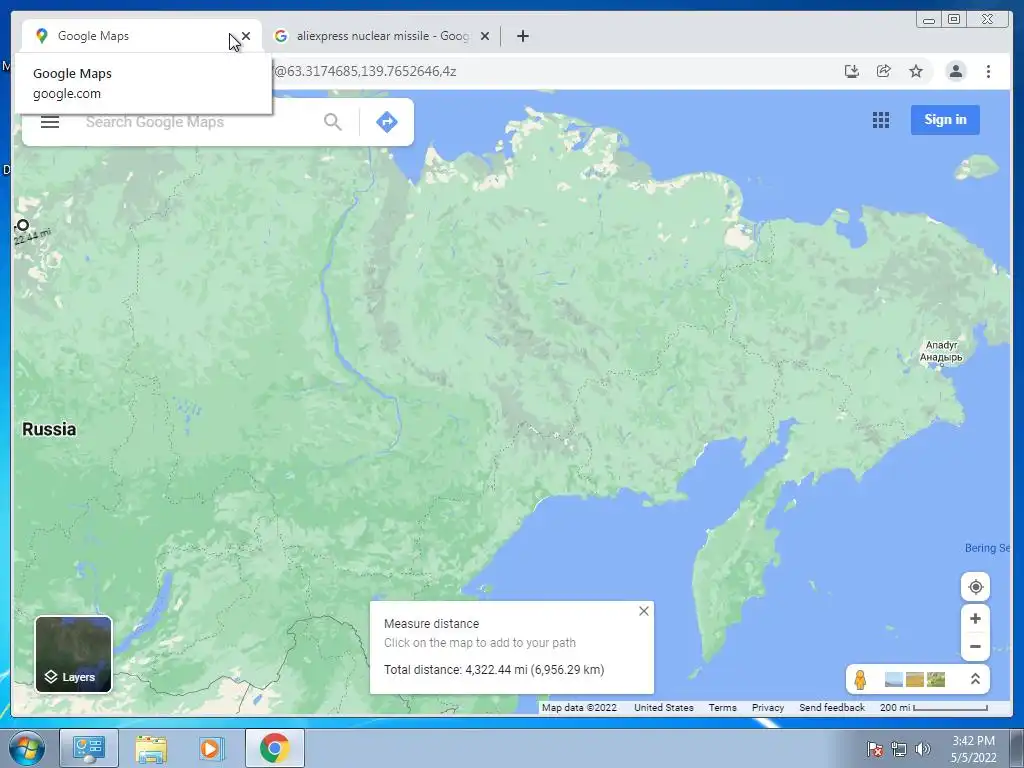Launch Windows Media Player from the taskbar
1024x768 pixels.
click(x=211, y=748)
